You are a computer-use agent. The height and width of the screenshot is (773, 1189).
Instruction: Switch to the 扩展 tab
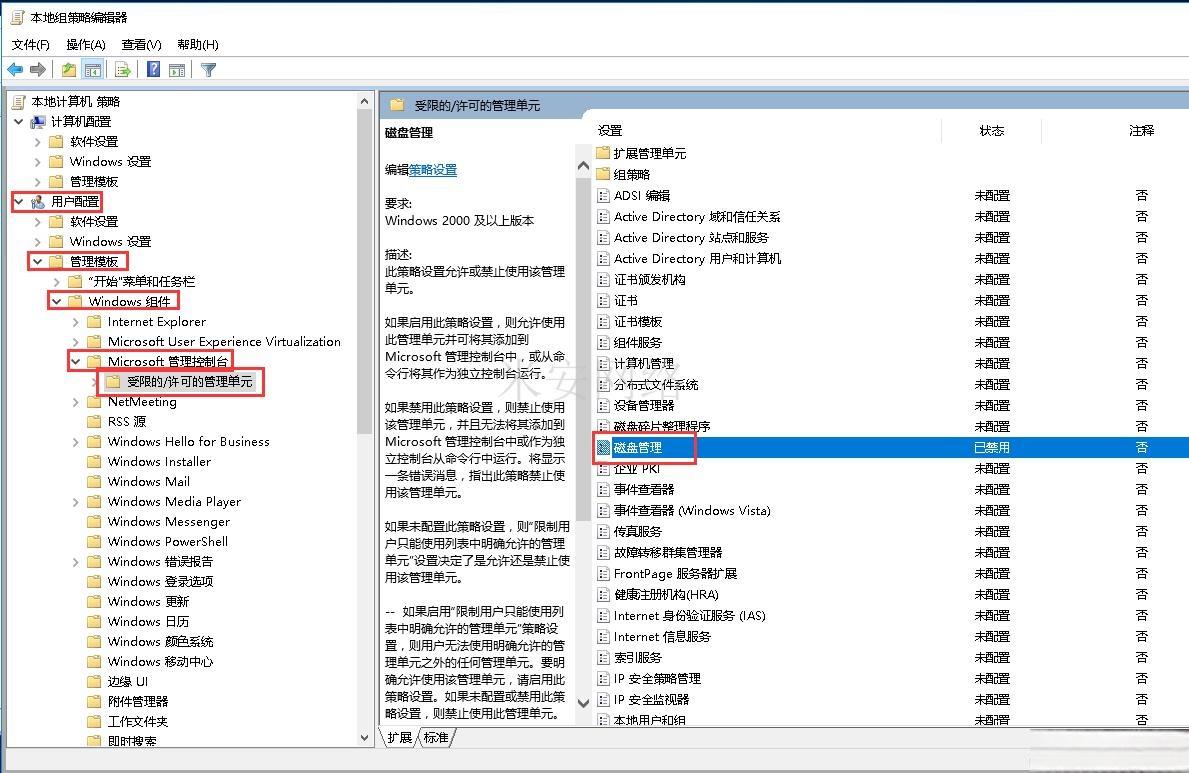(x=400, y=737)
